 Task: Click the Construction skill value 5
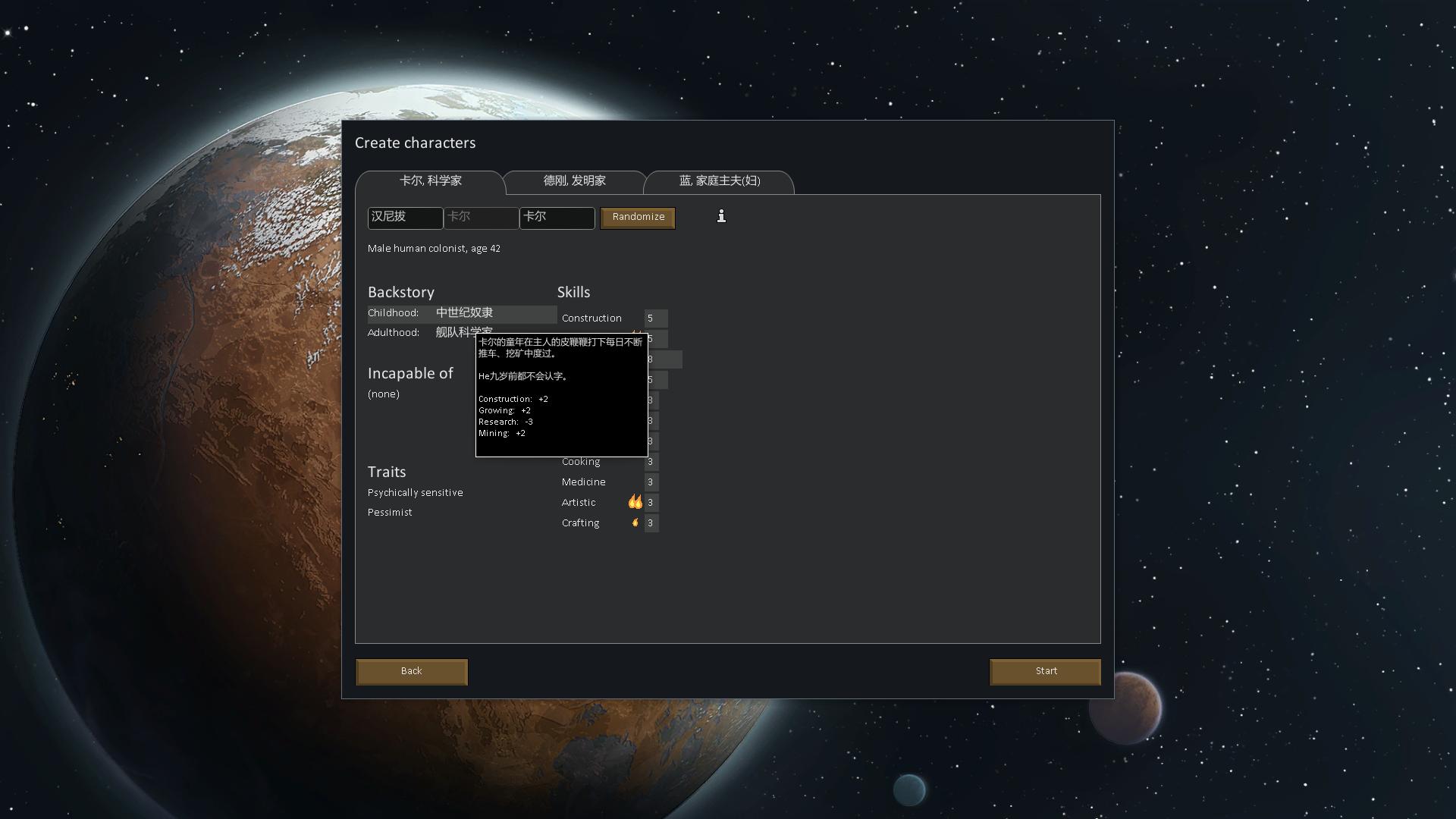tap(656, 318)
